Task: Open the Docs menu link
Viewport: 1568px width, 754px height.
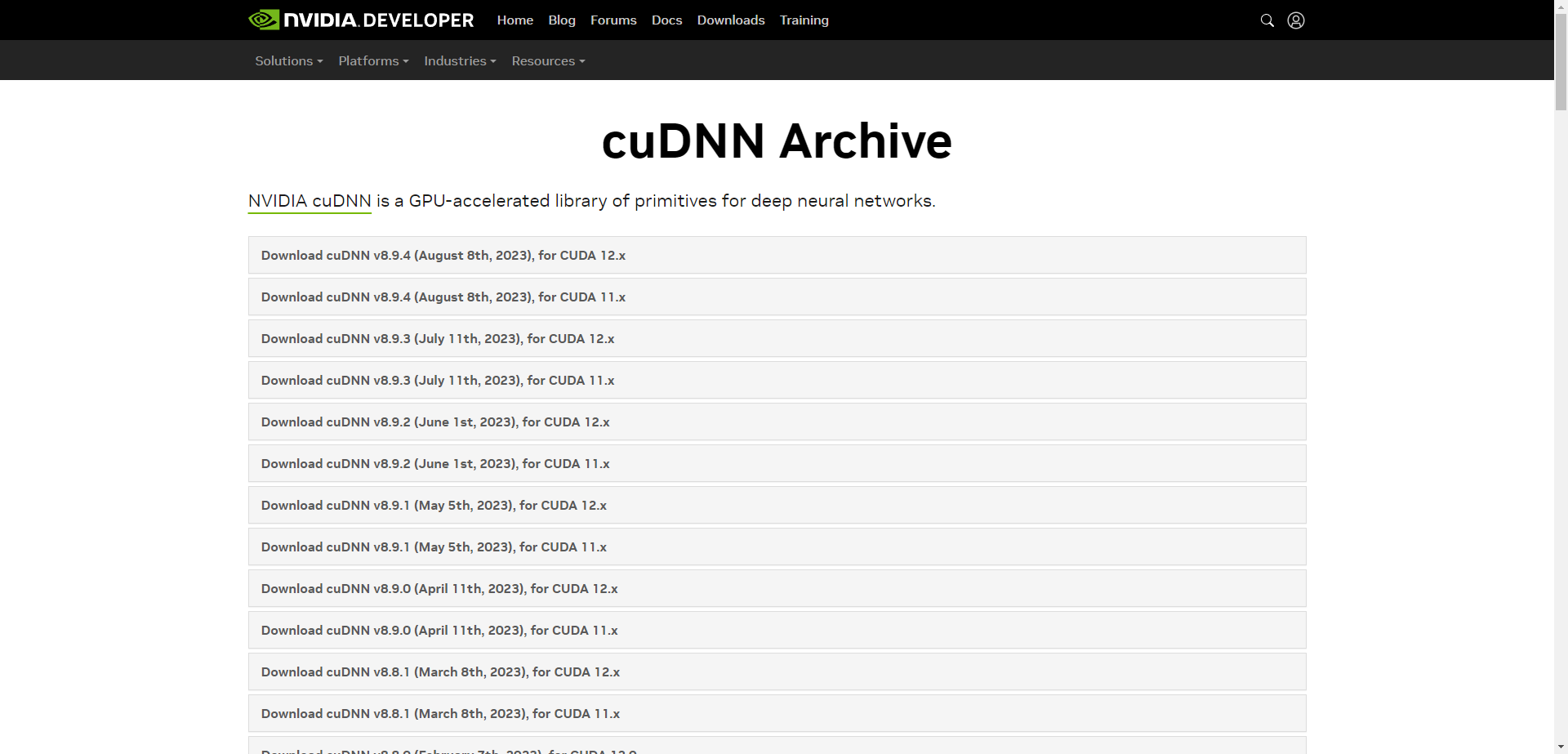Action: coord(666,20)
